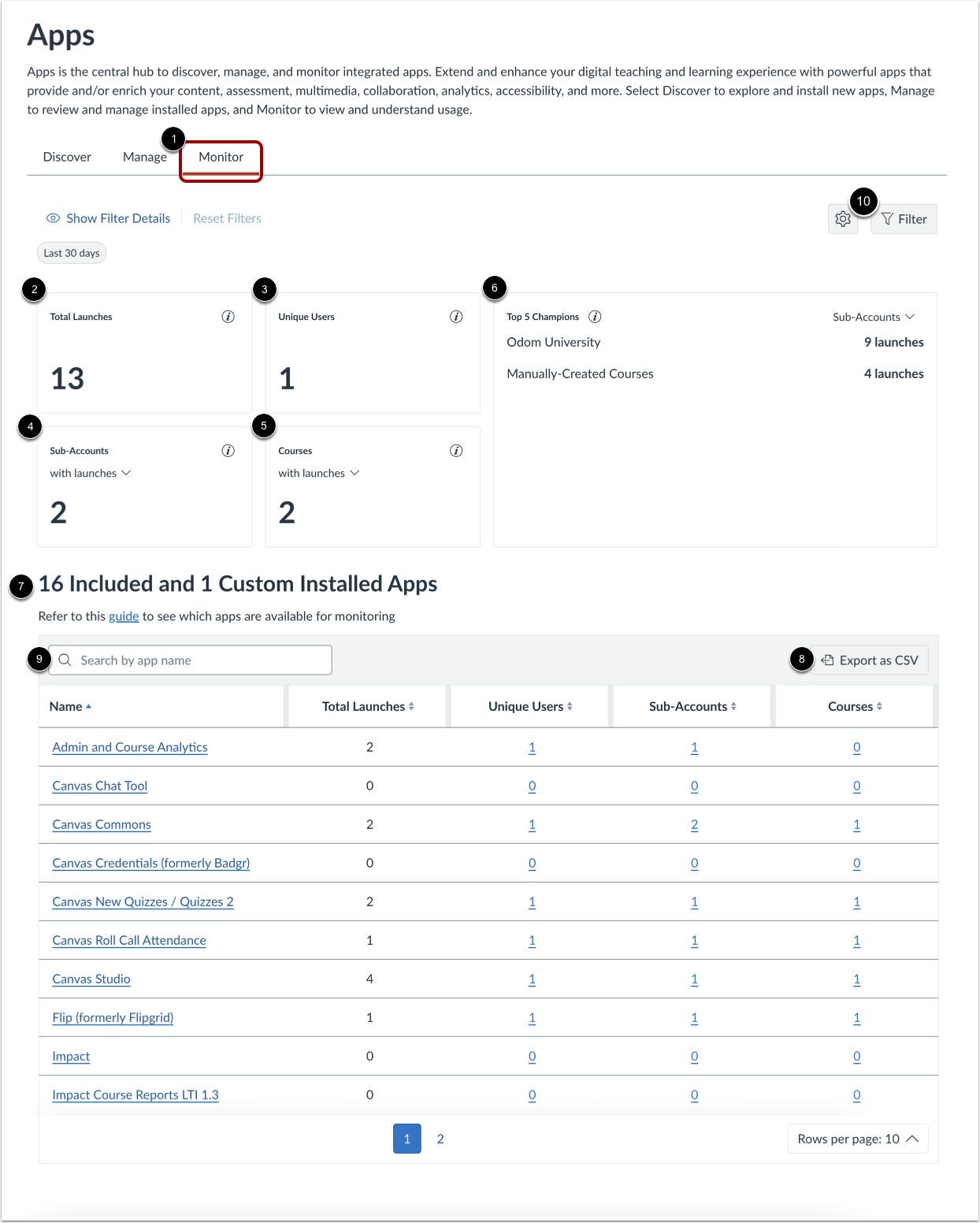
Task: Click the info icon on Sub-Accounts card
Action: 228,451
